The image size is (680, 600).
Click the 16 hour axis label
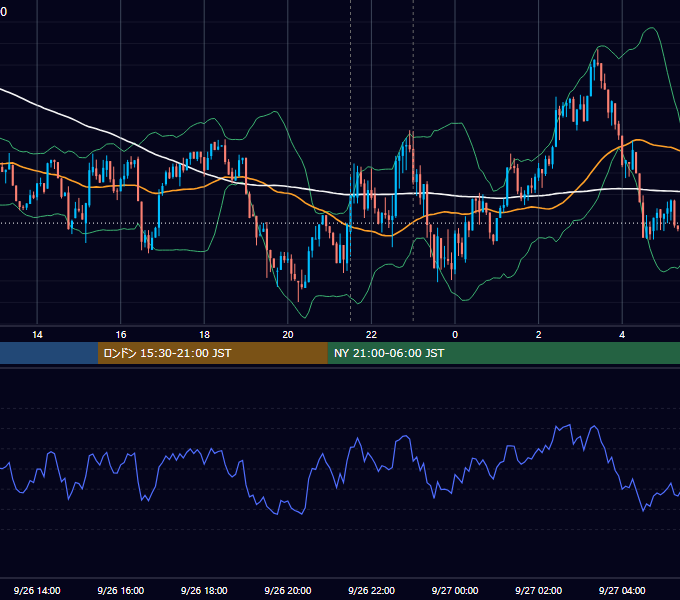(121, 335)
